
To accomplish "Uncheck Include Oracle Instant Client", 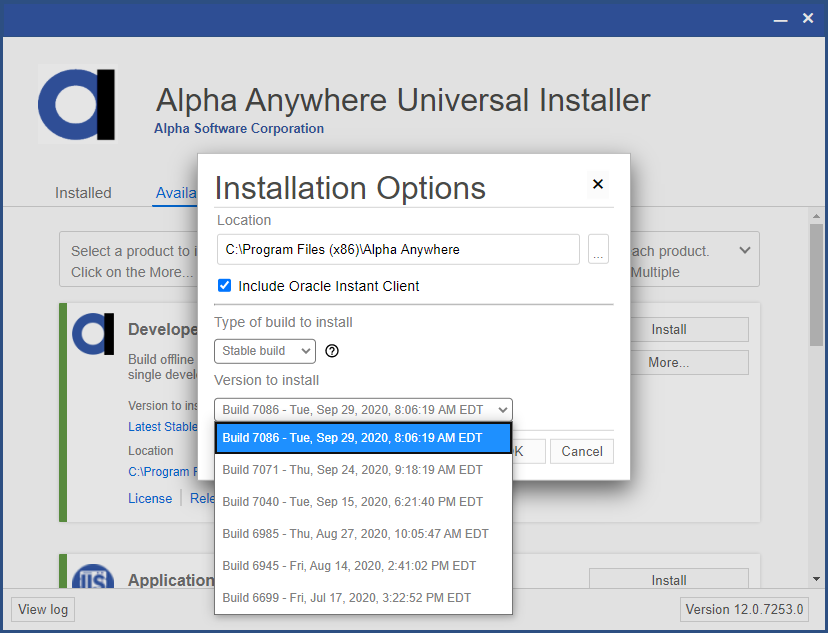I will (224, 286).
